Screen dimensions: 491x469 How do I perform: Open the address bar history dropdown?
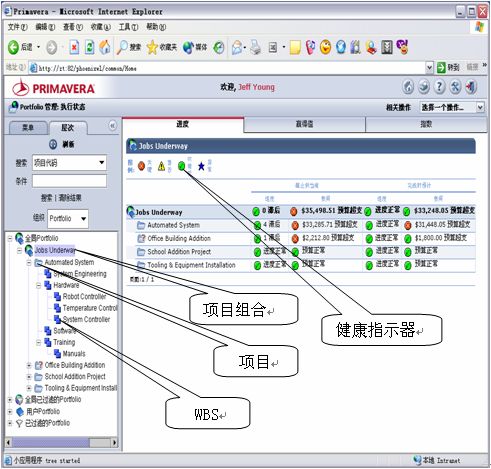[429, 68]
